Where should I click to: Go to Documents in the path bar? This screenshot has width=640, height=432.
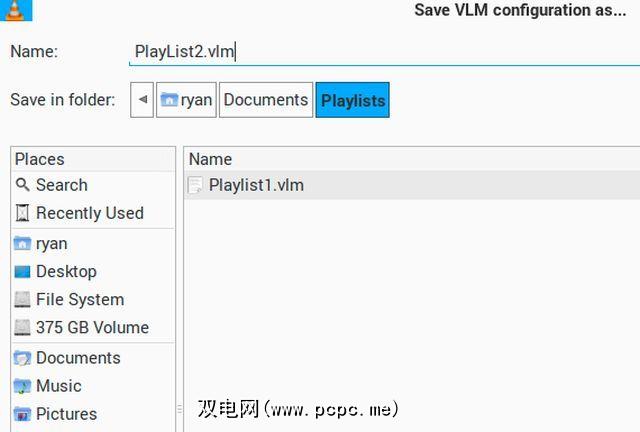coord(265,100)
